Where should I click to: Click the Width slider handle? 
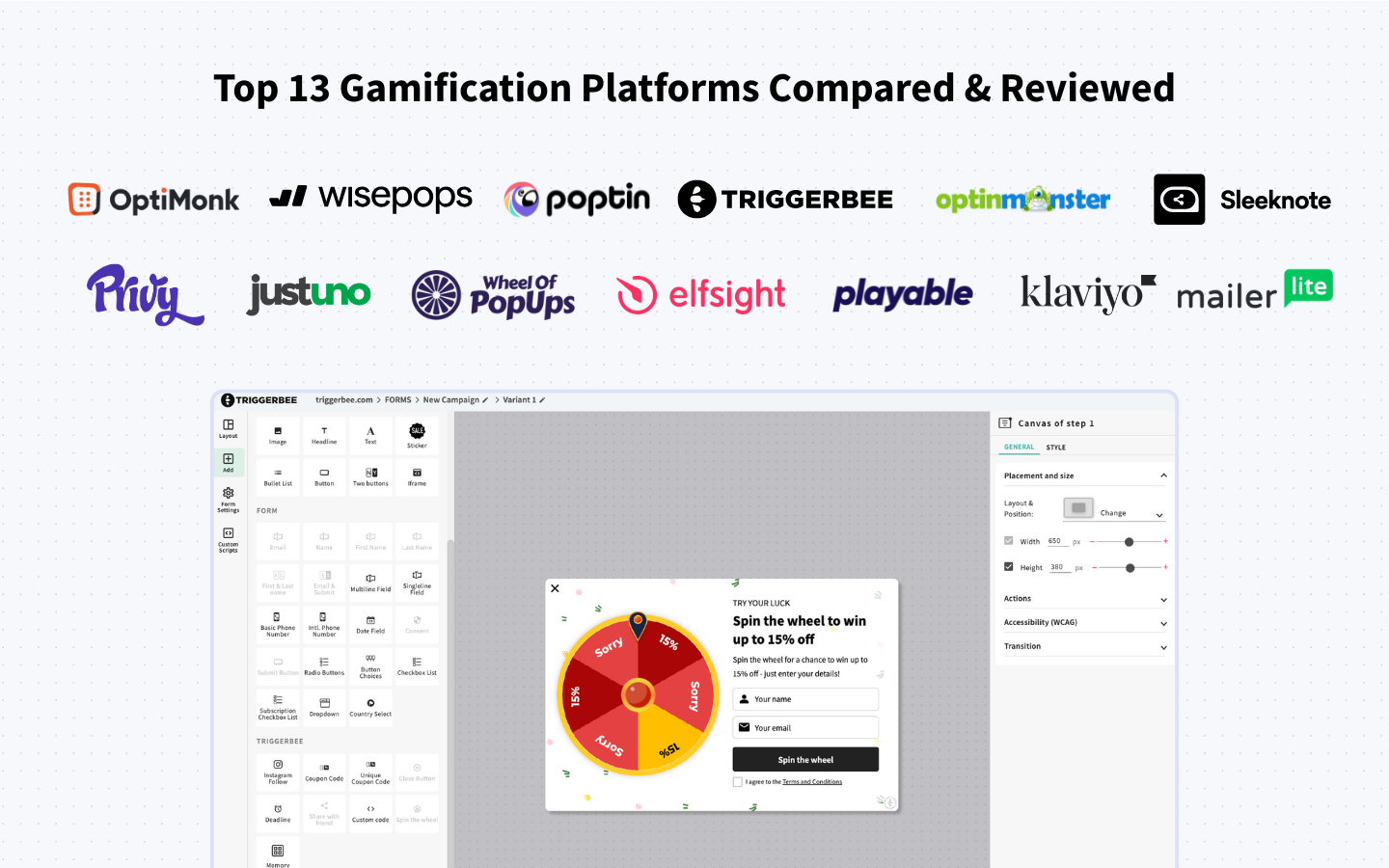point(1129,542)
